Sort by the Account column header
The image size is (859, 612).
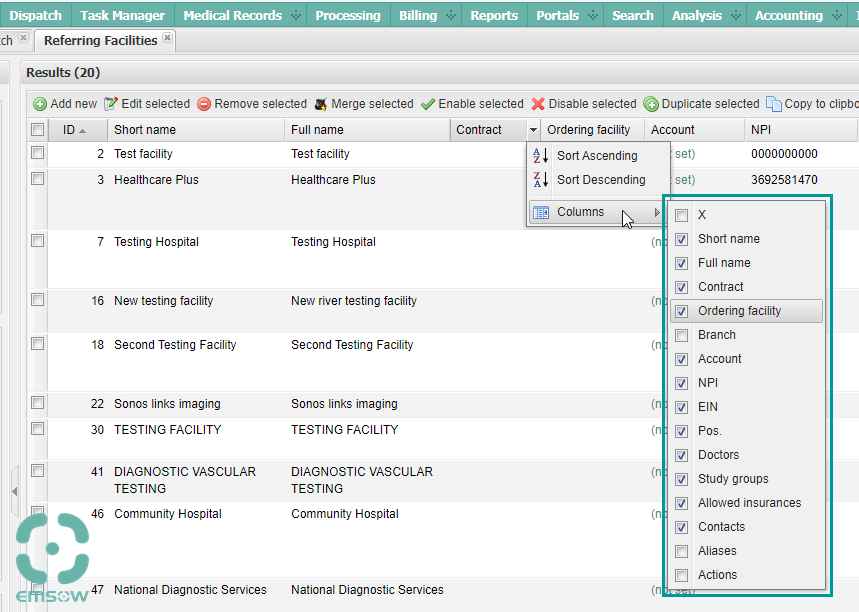(694, 130)
